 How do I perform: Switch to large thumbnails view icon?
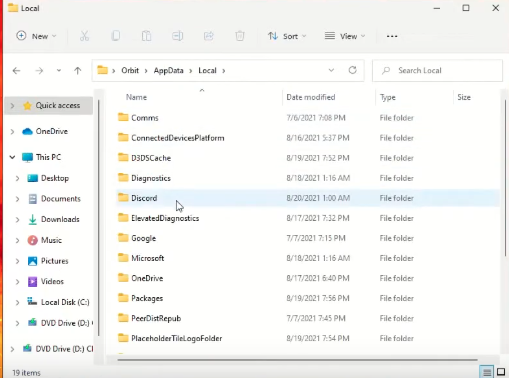501,372
